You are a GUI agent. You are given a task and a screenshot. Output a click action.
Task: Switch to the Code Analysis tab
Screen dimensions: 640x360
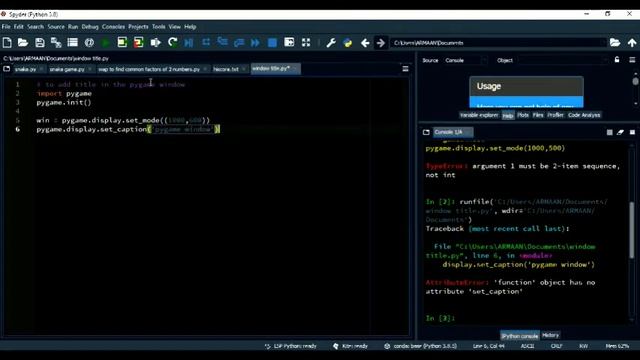(x=584, y=115)
